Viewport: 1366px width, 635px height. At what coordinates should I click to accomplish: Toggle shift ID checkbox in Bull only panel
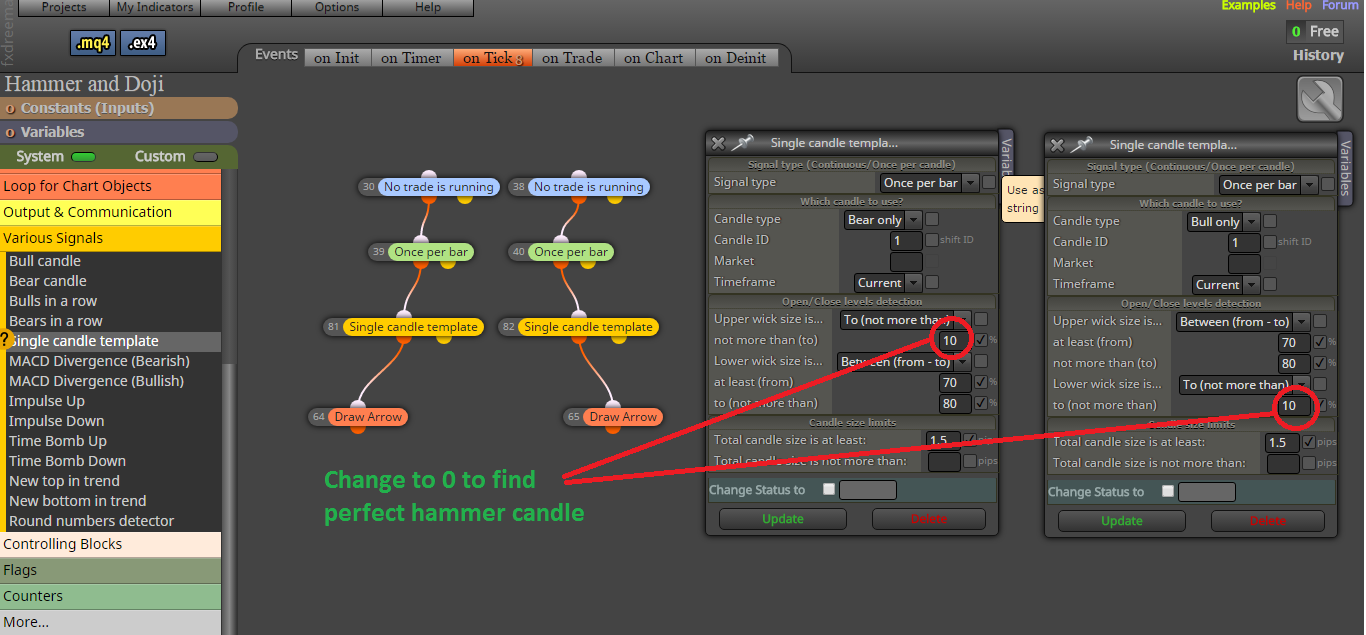1271,242
